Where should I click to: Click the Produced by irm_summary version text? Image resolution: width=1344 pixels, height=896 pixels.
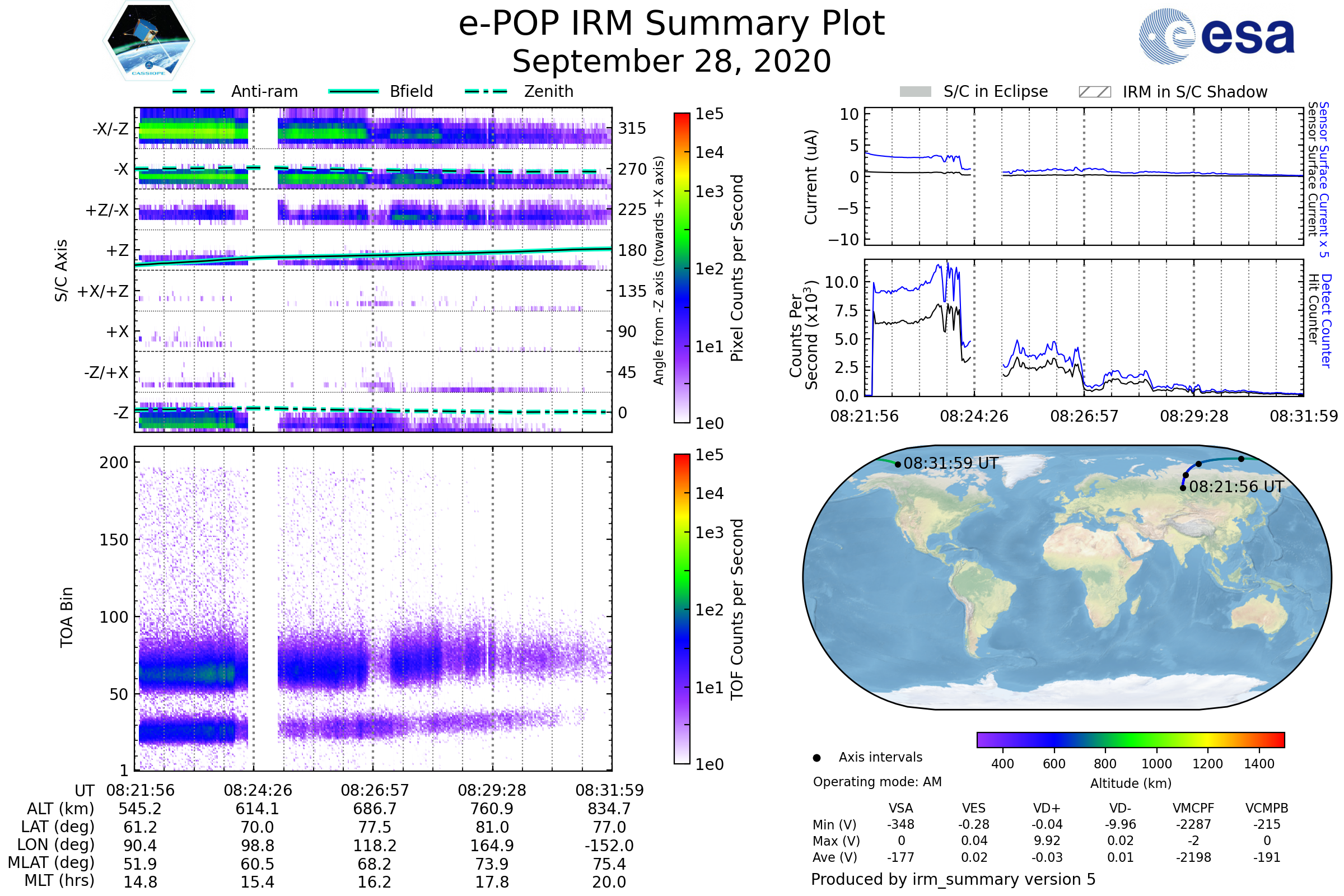point(953,879)
